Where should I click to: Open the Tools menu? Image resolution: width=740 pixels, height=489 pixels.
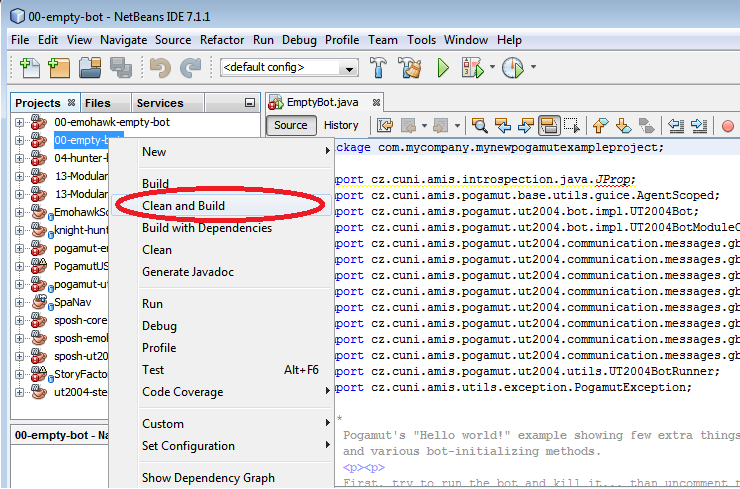[421, 40]
